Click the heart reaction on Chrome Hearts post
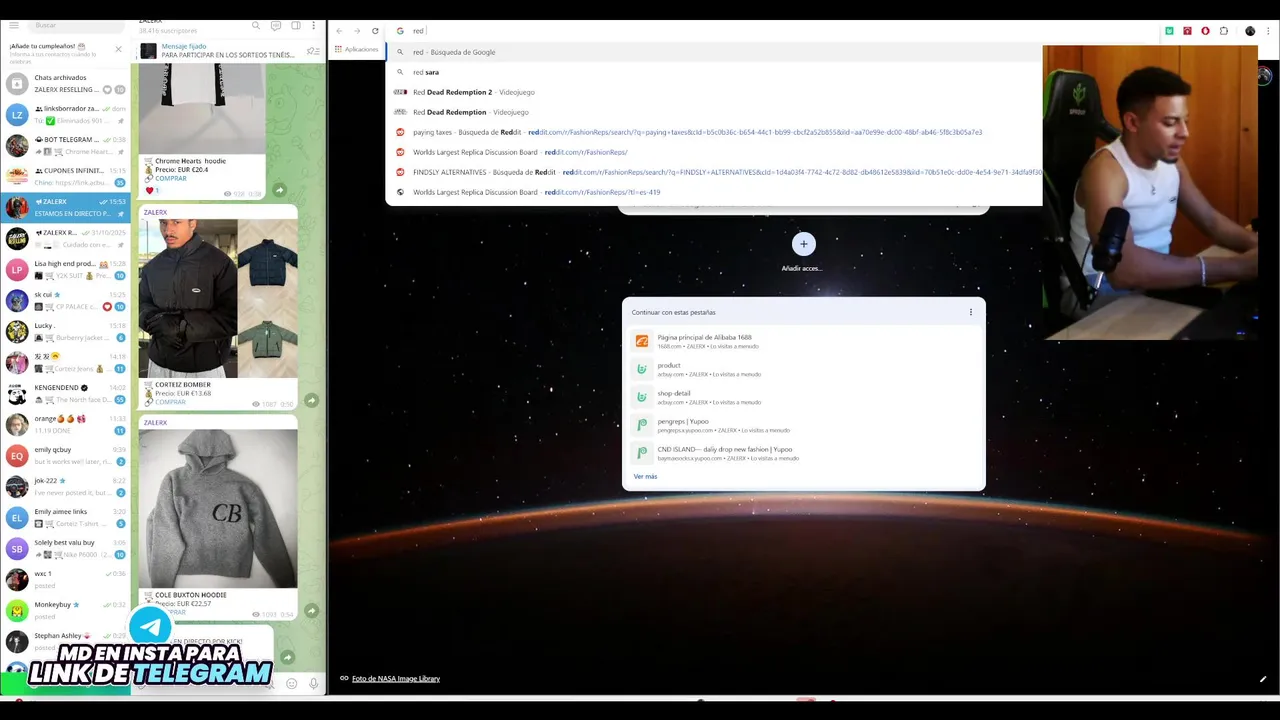Image resolution: width=1280 pixels, height=720 pixels. [152, 190]
